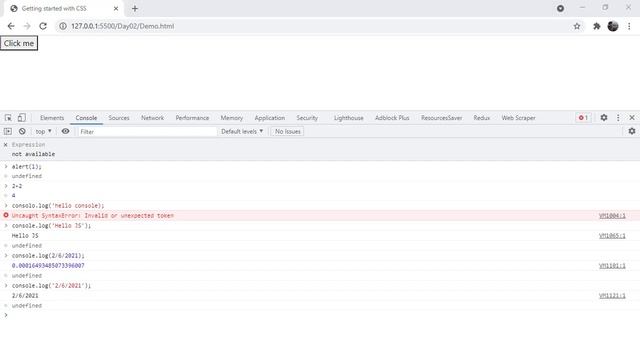Switch to the Web Scraper tab

518,118
